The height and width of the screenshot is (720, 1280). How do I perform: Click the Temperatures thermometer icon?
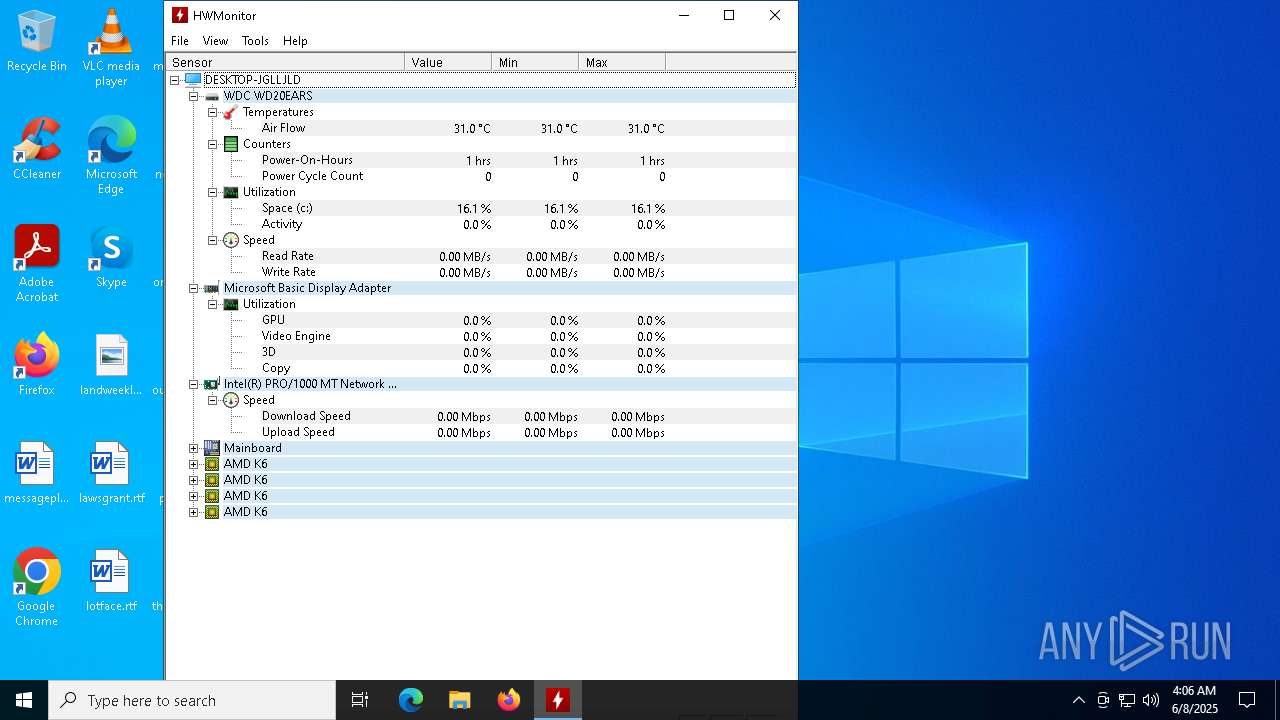231,112
